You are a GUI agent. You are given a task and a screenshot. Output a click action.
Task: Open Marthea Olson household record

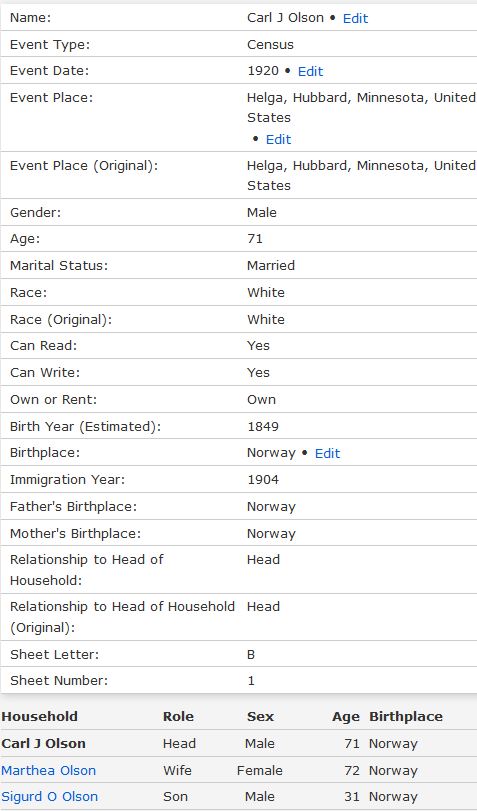click(x=49, y=771)
